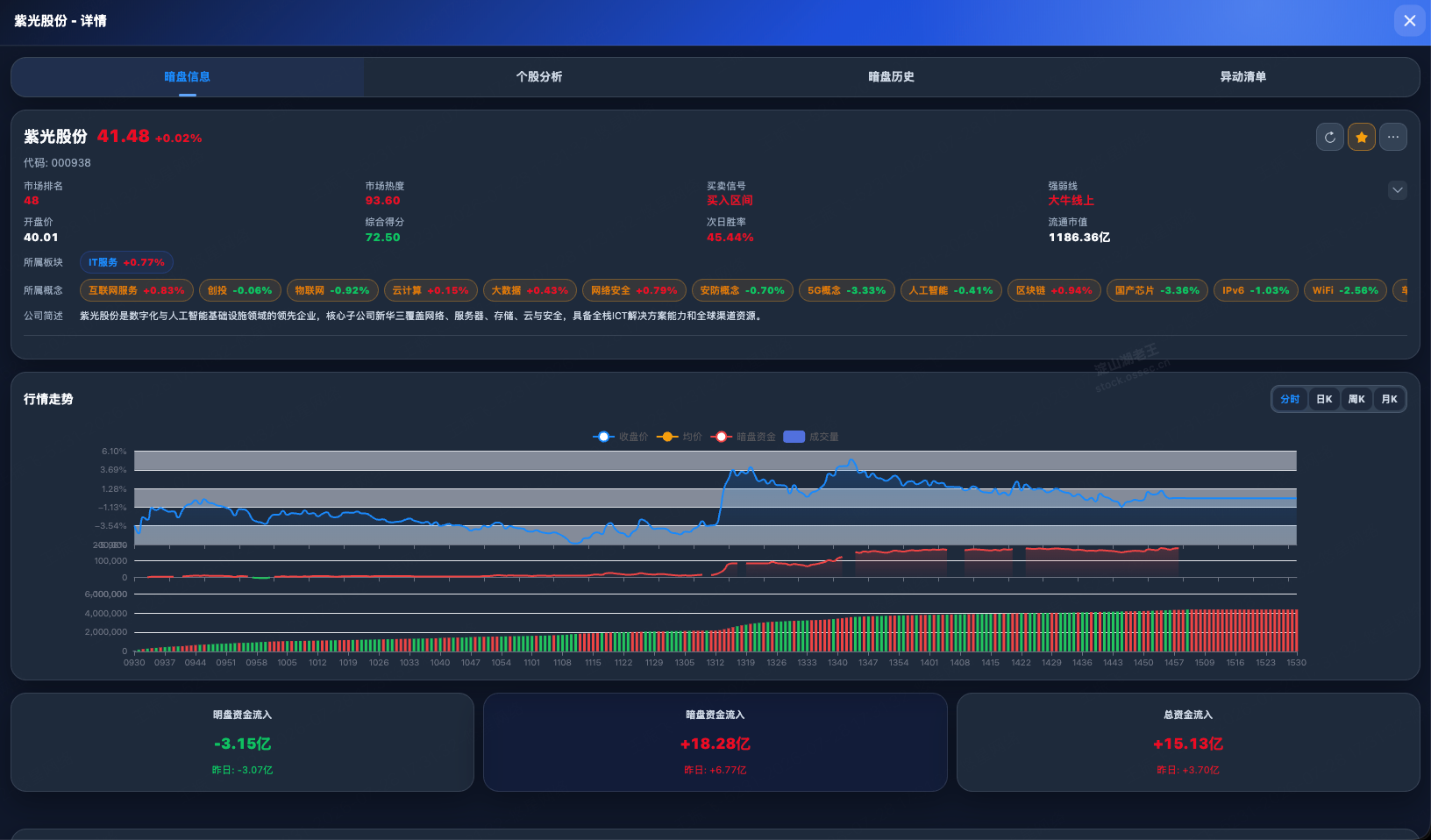Click the WiFi concept tag
The height and width of the screenshot is (840, 1431).
[x=1345, y=290]
